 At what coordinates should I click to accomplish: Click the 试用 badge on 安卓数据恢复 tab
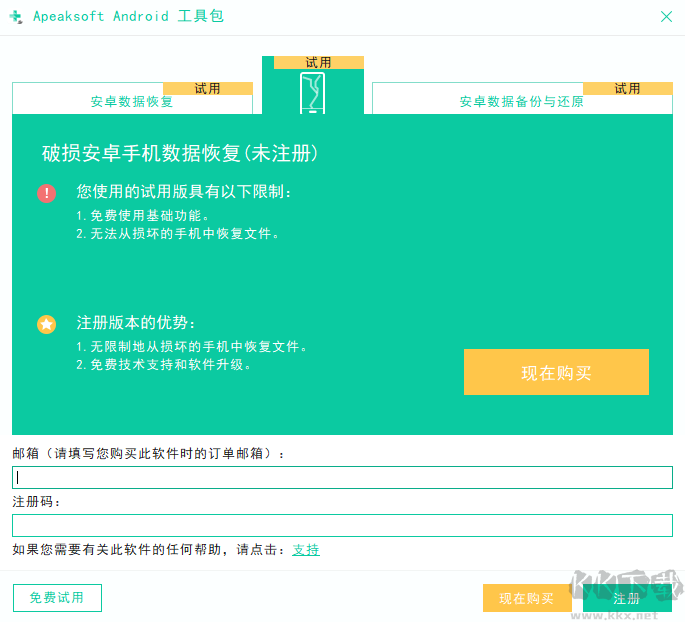pos(208,88)
